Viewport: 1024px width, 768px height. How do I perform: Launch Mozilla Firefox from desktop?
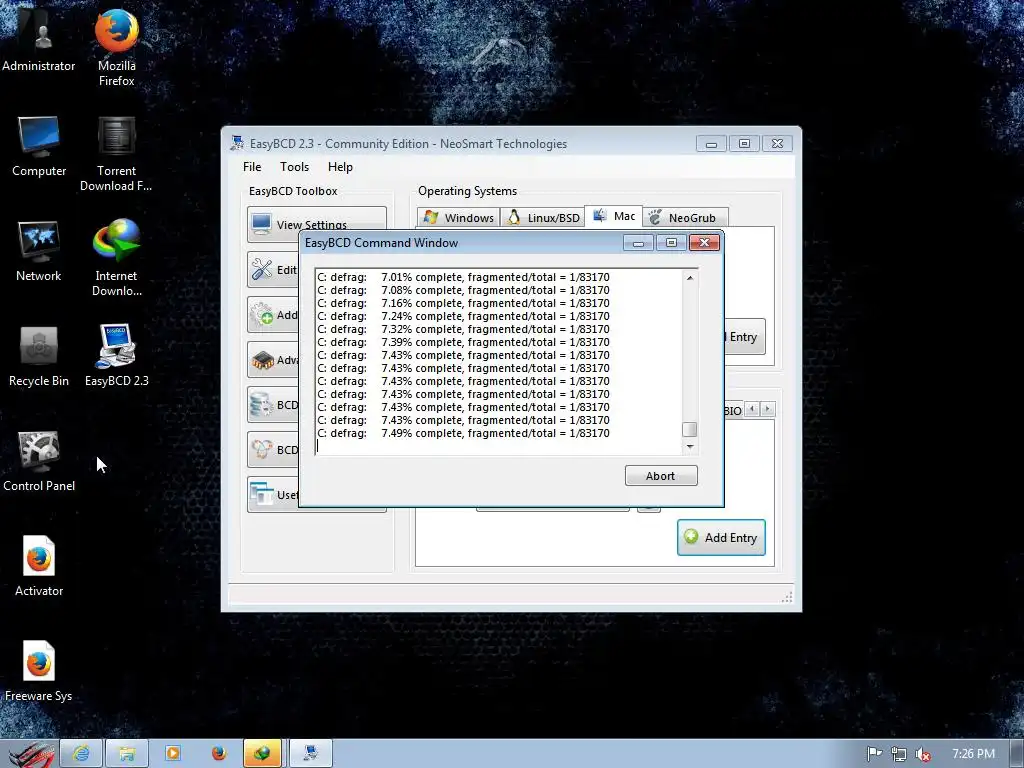tap(116, 46)
